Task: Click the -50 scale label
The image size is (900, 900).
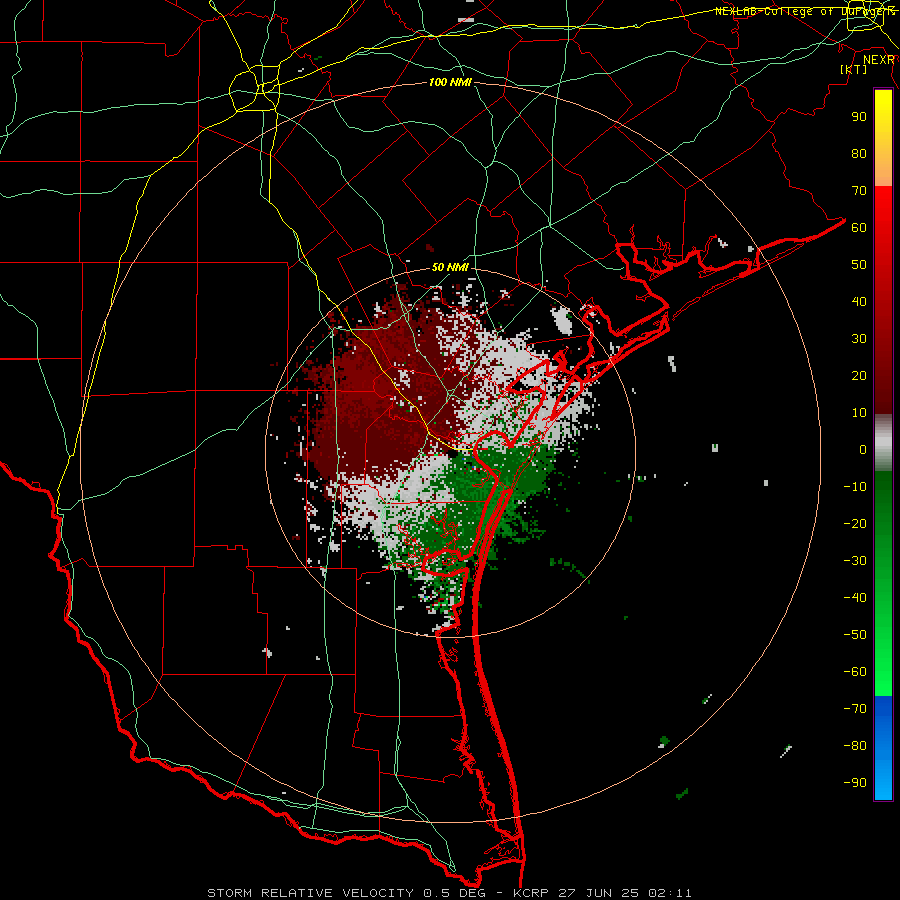Action: (855, 635)
